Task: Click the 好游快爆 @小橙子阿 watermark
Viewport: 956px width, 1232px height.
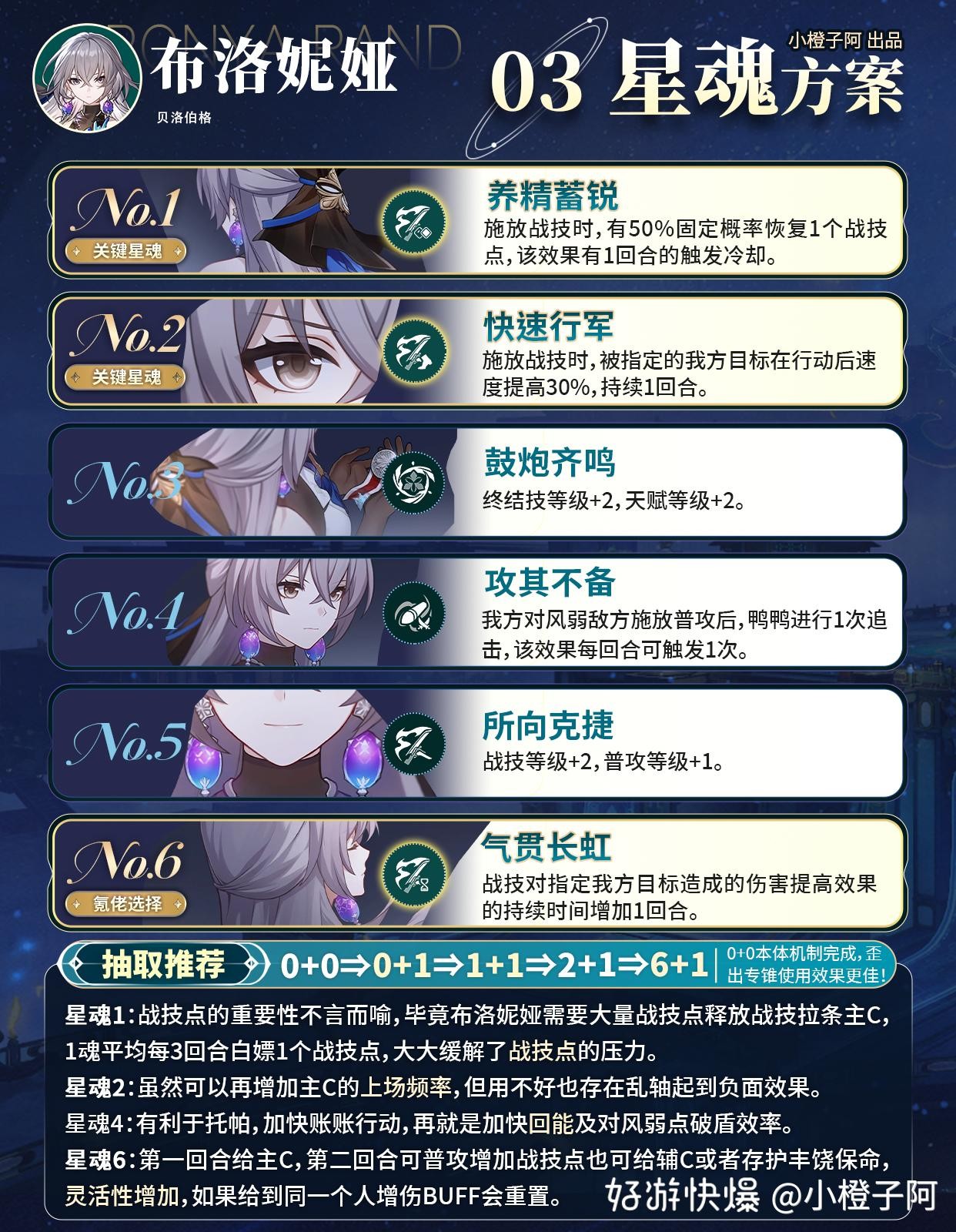Action: 770,1194
